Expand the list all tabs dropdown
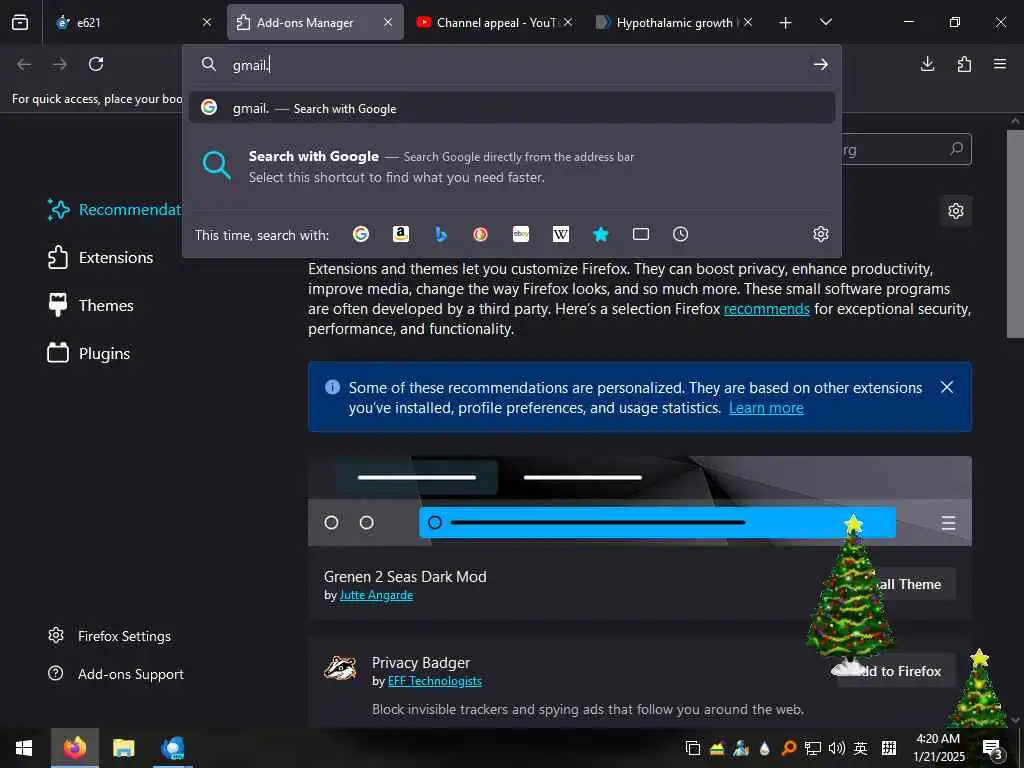 (x=826, y=22)
